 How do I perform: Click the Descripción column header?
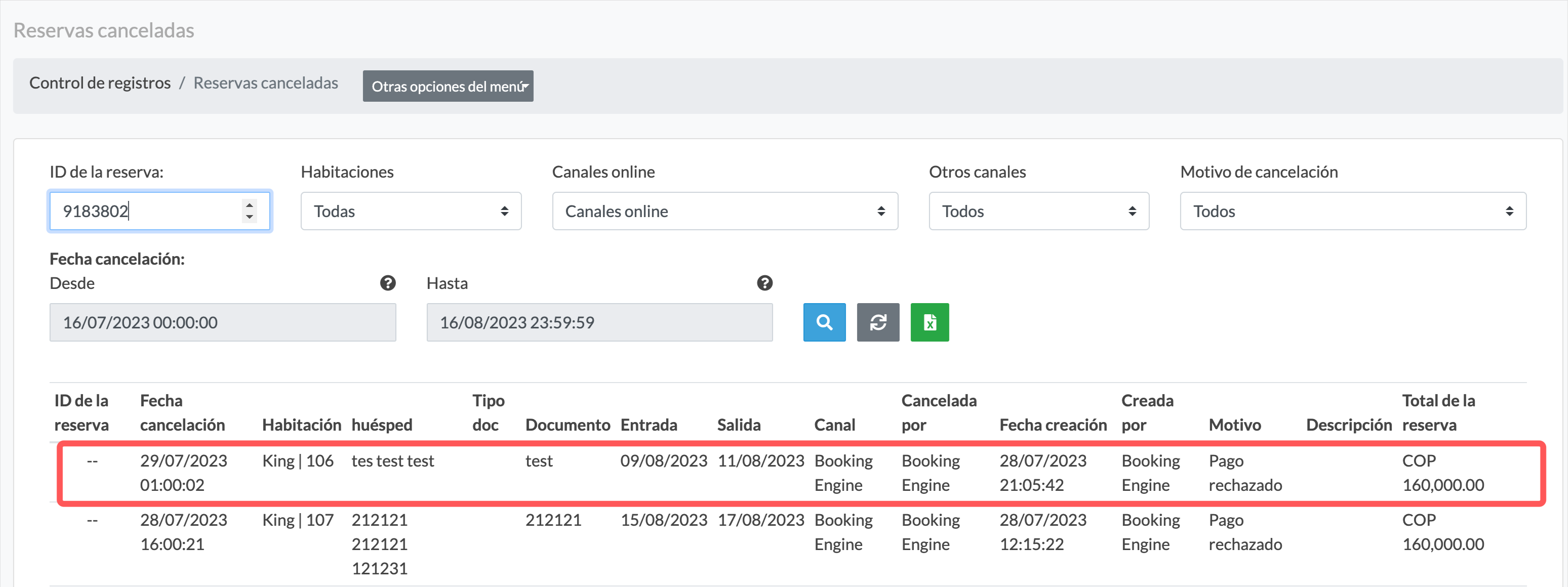[1349, 425]
